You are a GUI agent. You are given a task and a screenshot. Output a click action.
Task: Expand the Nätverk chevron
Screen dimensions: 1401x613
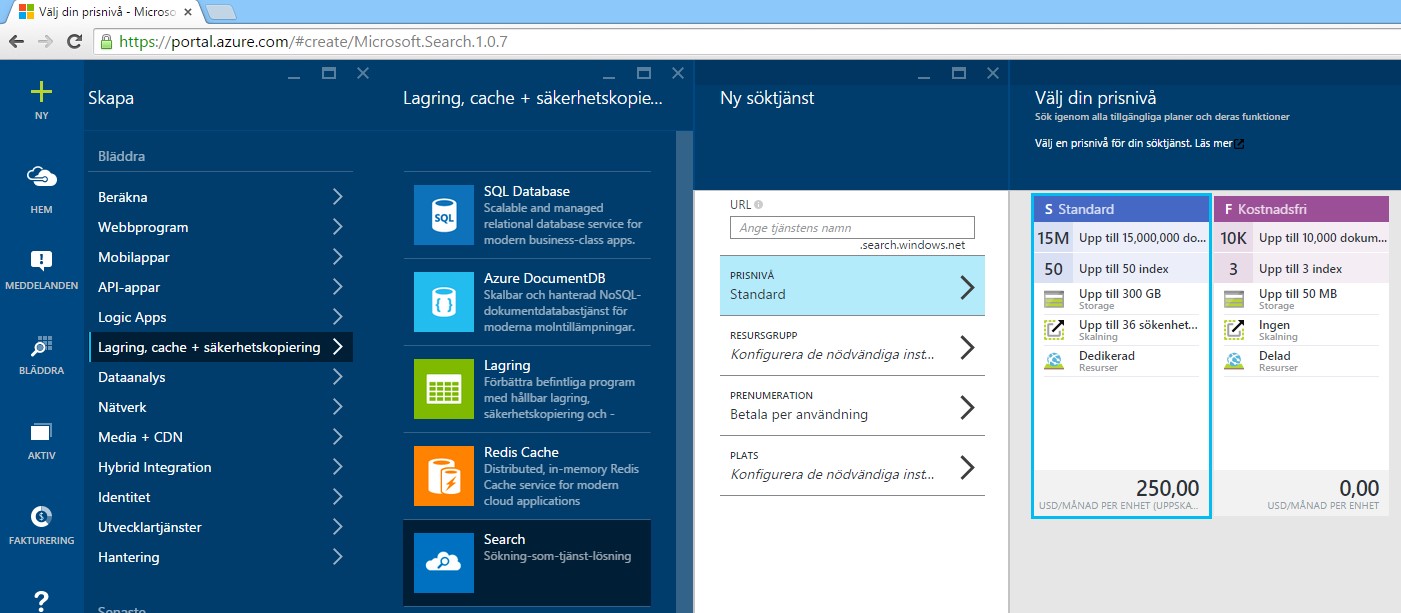click(338, 407)
